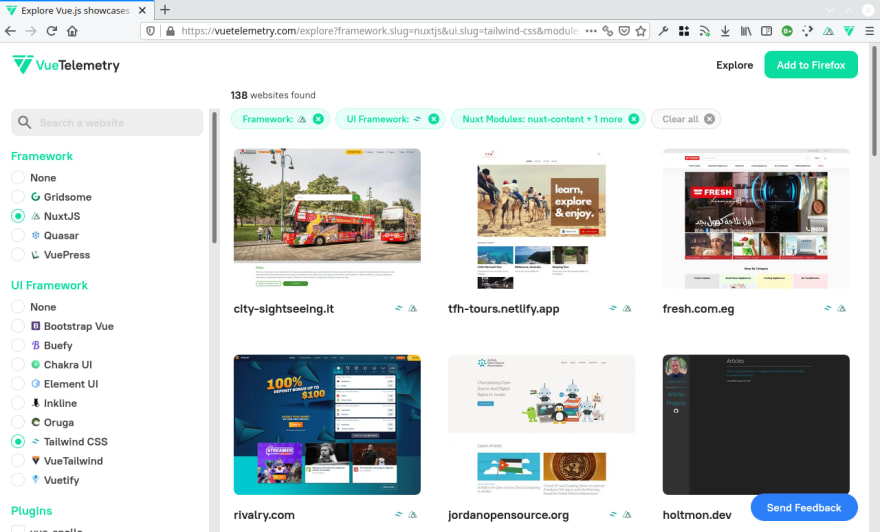Focus the Search a website field
880x532 pixels.
click(x=107, y=122)
